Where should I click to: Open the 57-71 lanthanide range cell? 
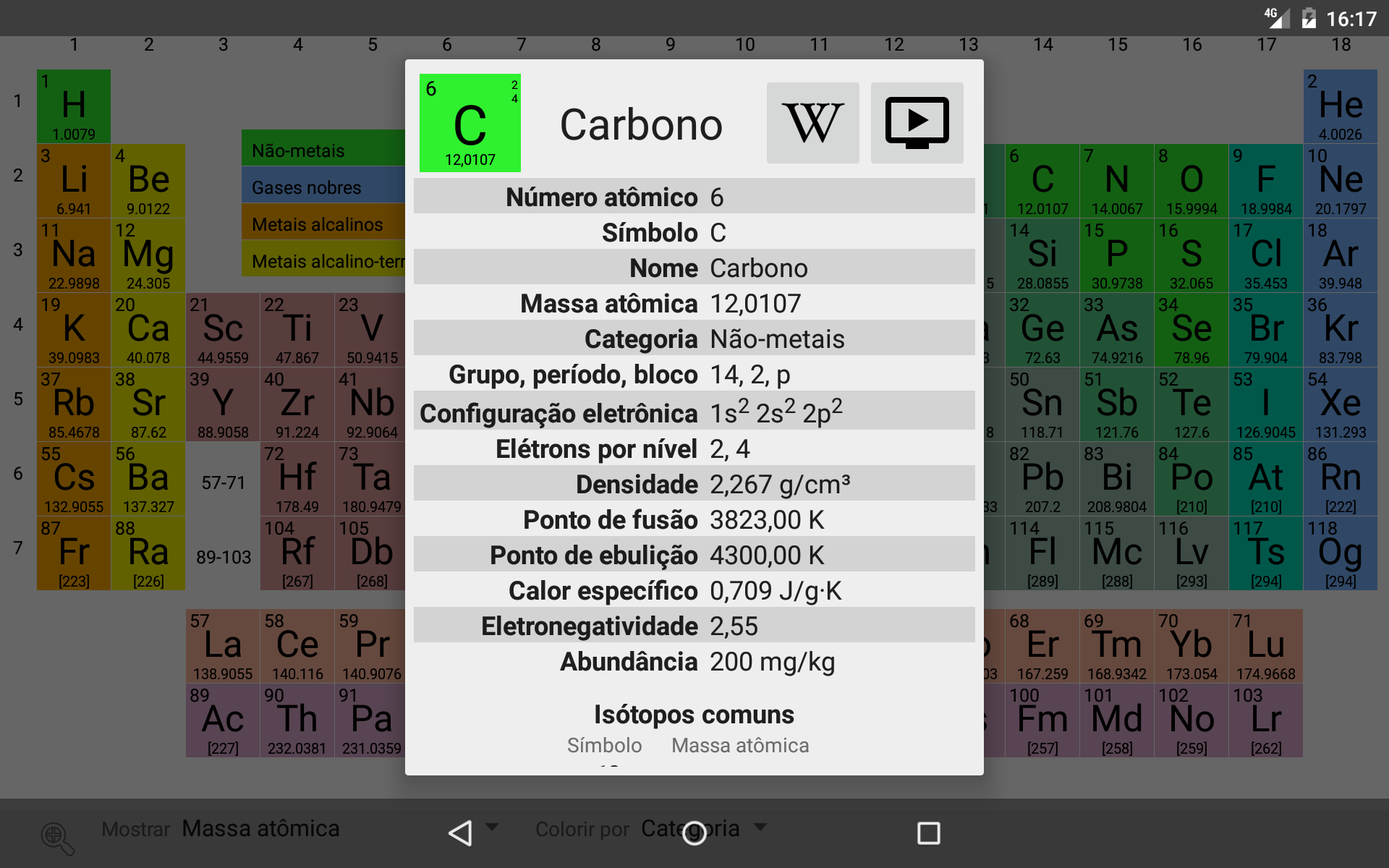click(223, 482)
